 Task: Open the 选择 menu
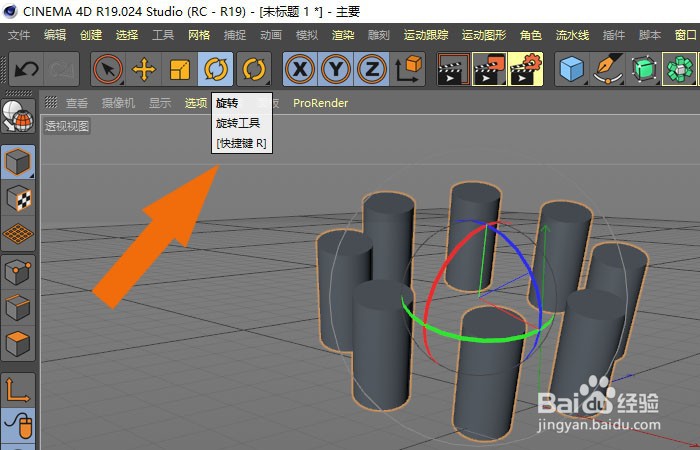[x=127, y=35]
